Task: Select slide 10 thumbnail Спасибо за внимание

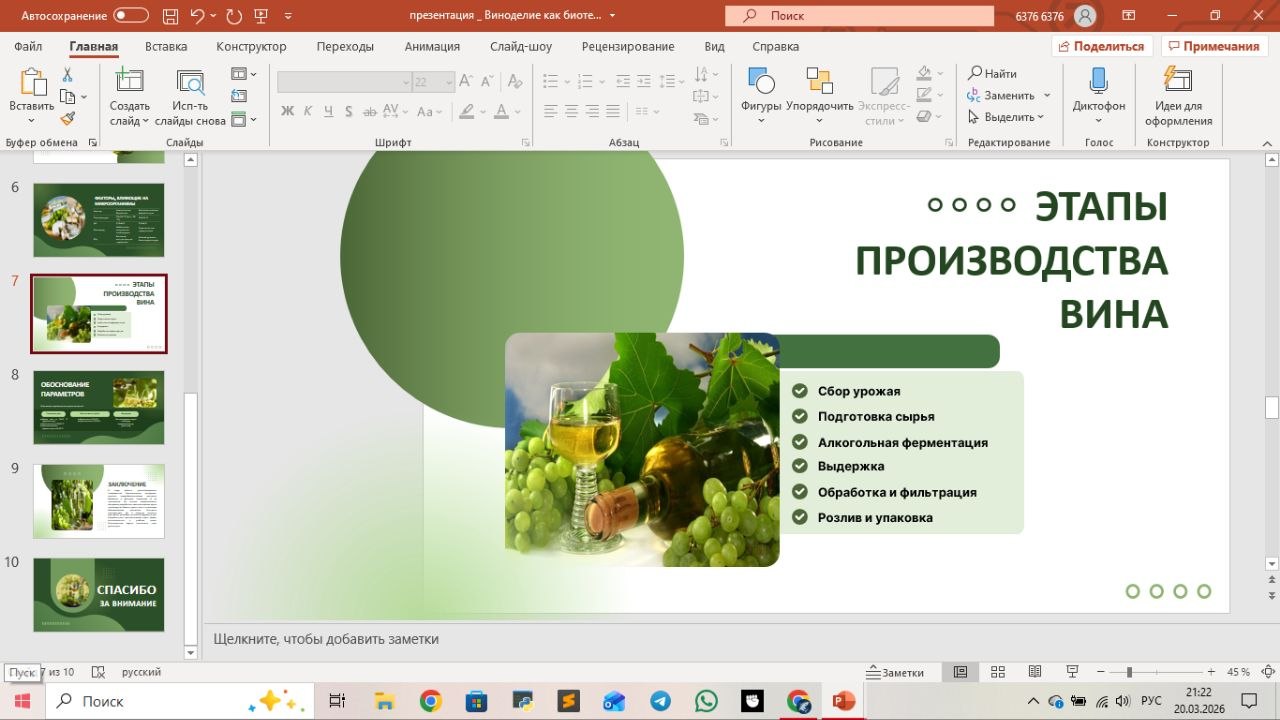Action: pos(99,594)
